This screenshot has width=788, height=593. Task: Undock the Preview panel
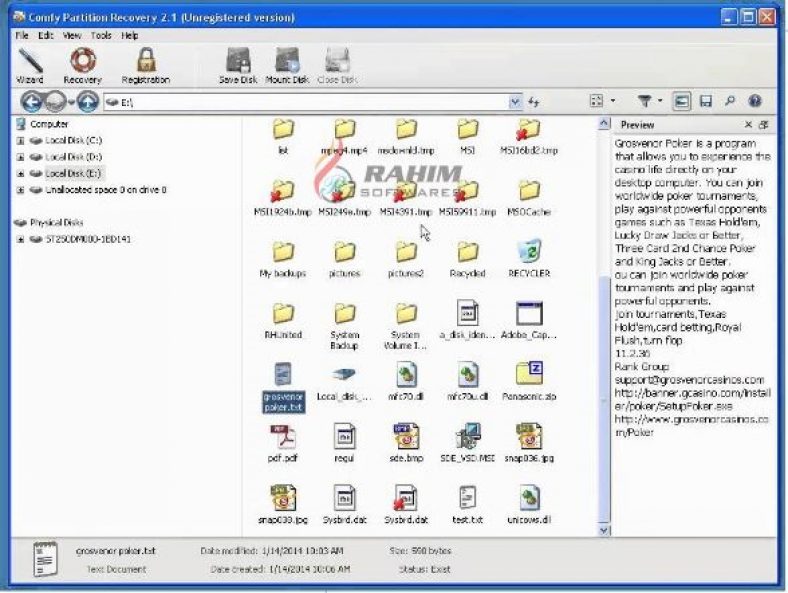pyautogui.click(x=764, y=125)
